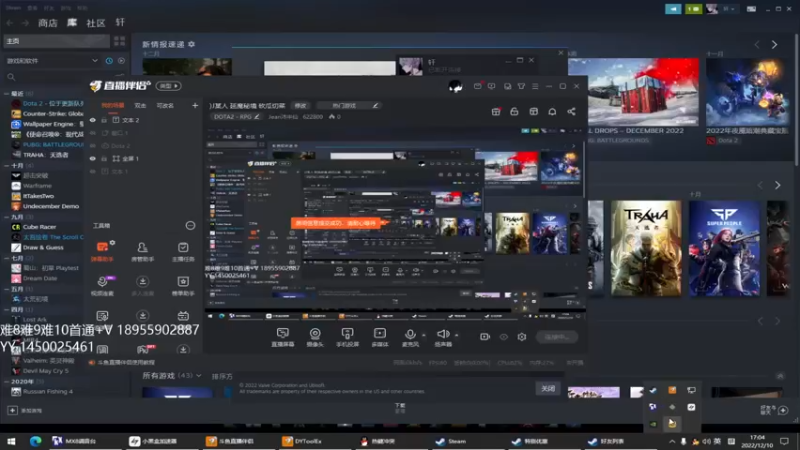Toggle the lock on the 全屏 1 source
Viewport: 800px width, 450px height.
pos(104,158)
